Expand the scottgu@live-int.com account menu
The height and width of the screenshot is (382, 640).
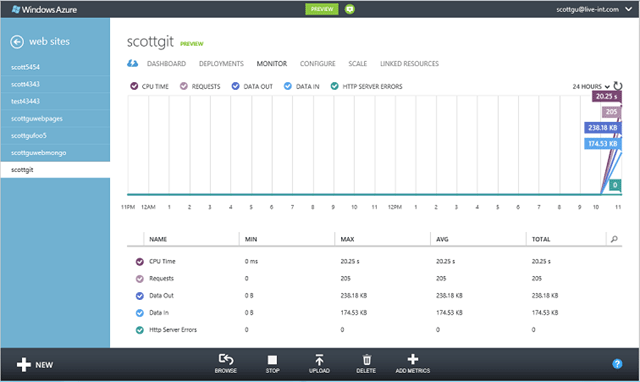click(x=629, y=9)
